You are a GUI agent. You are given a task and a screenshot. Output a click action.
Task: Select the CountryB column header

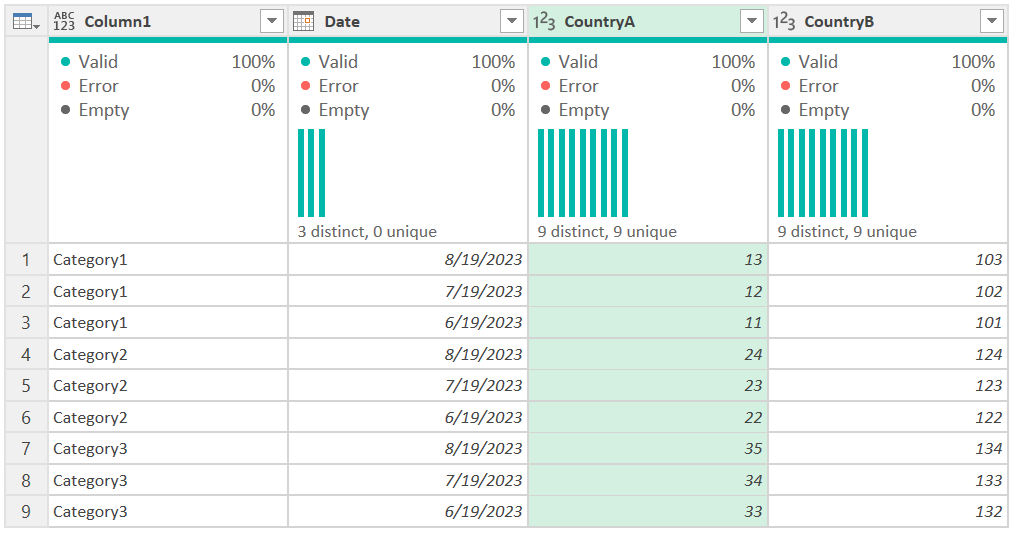[888, 21]
